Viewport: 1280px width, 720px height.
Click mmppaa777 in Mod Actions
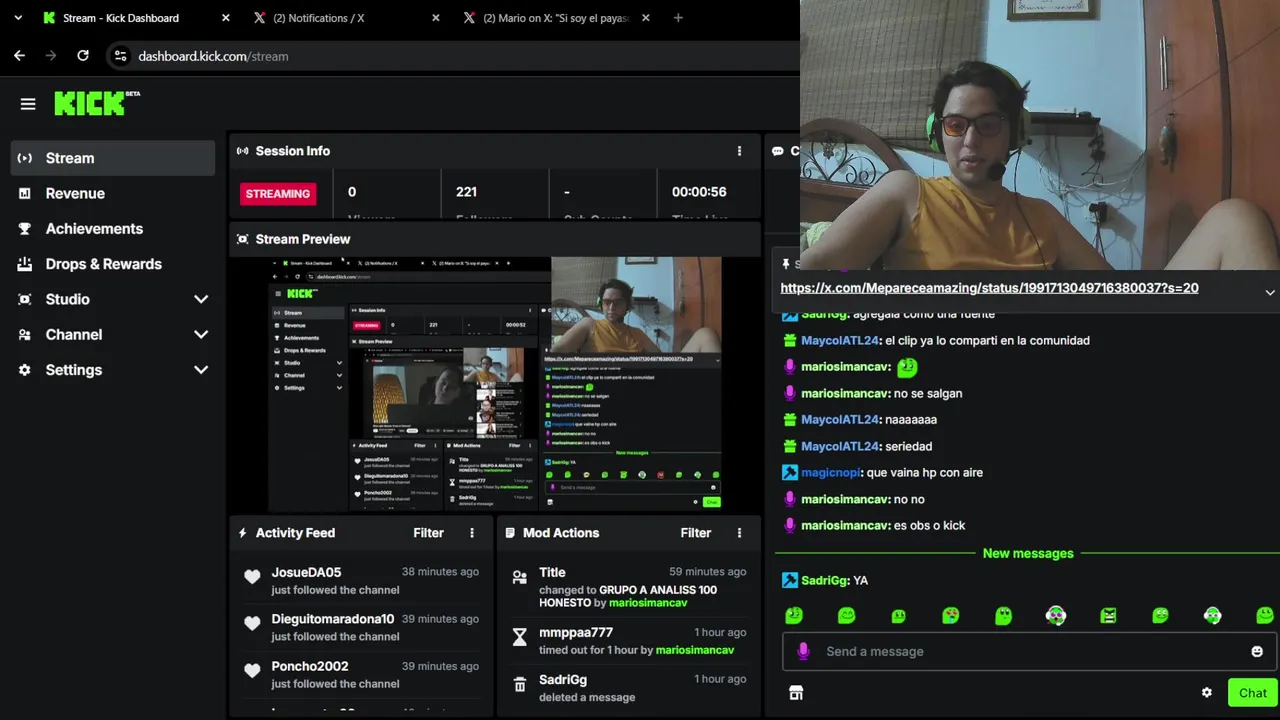[x=576, y=632]
